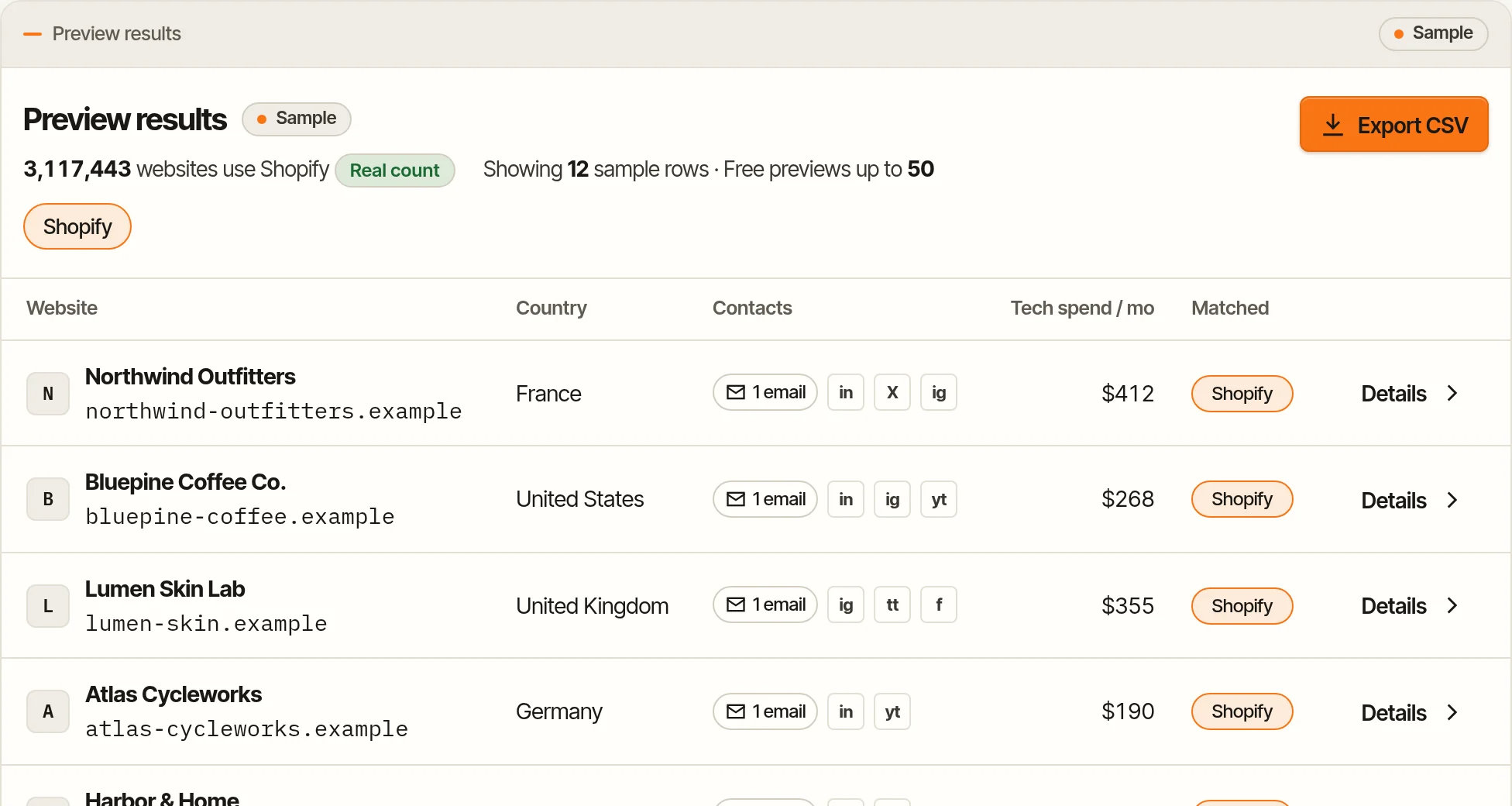
Task: Click the Shopify matched tag in the France row
Action: [x=1242, y=394]
